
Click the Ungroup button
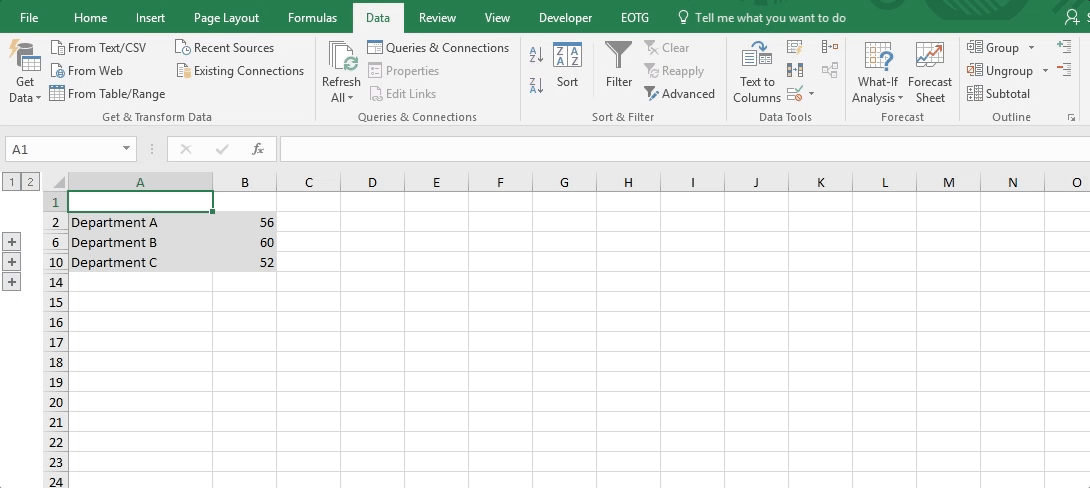click(x=1000, y=71)
